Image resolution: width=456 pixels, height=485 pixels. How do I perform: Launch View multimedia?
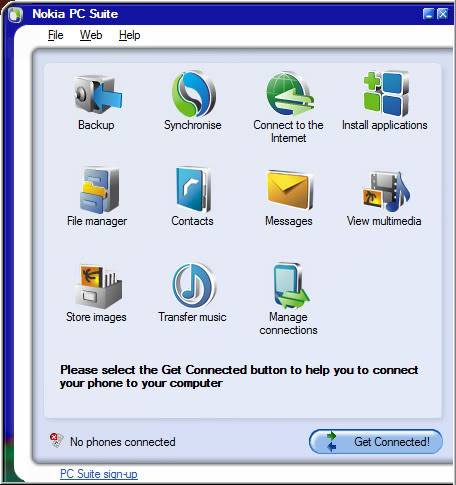[386, 191]
